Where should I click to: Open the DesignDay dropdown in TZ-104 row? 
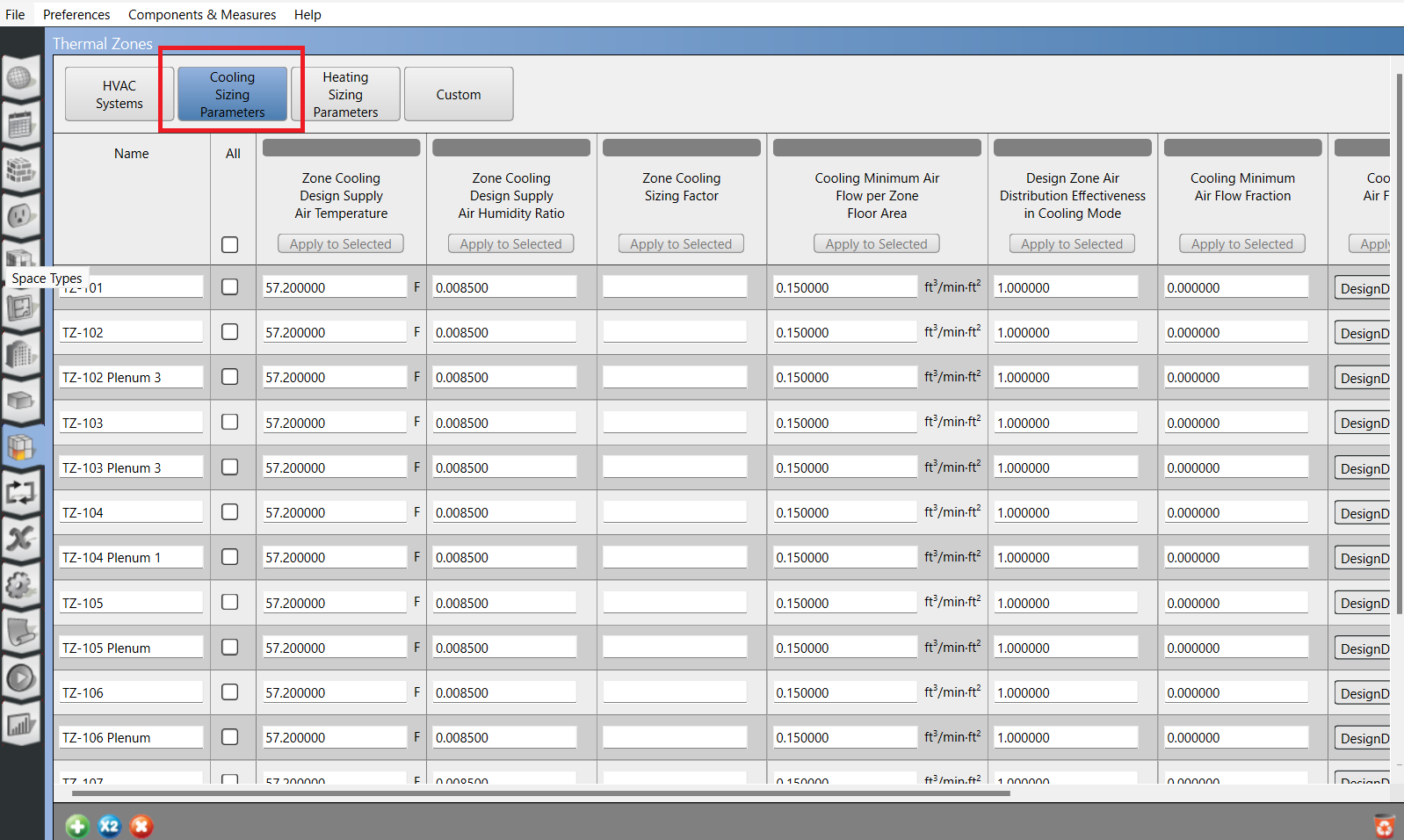(x=1363, y=513)
